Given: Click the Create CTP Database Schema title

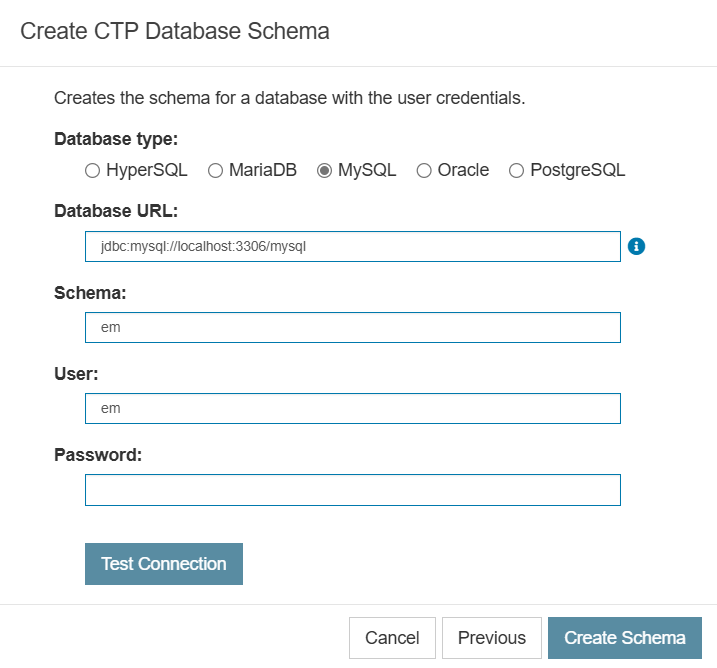Looking at the screenshot, I should pyautogui.click(x=175, y=31).
